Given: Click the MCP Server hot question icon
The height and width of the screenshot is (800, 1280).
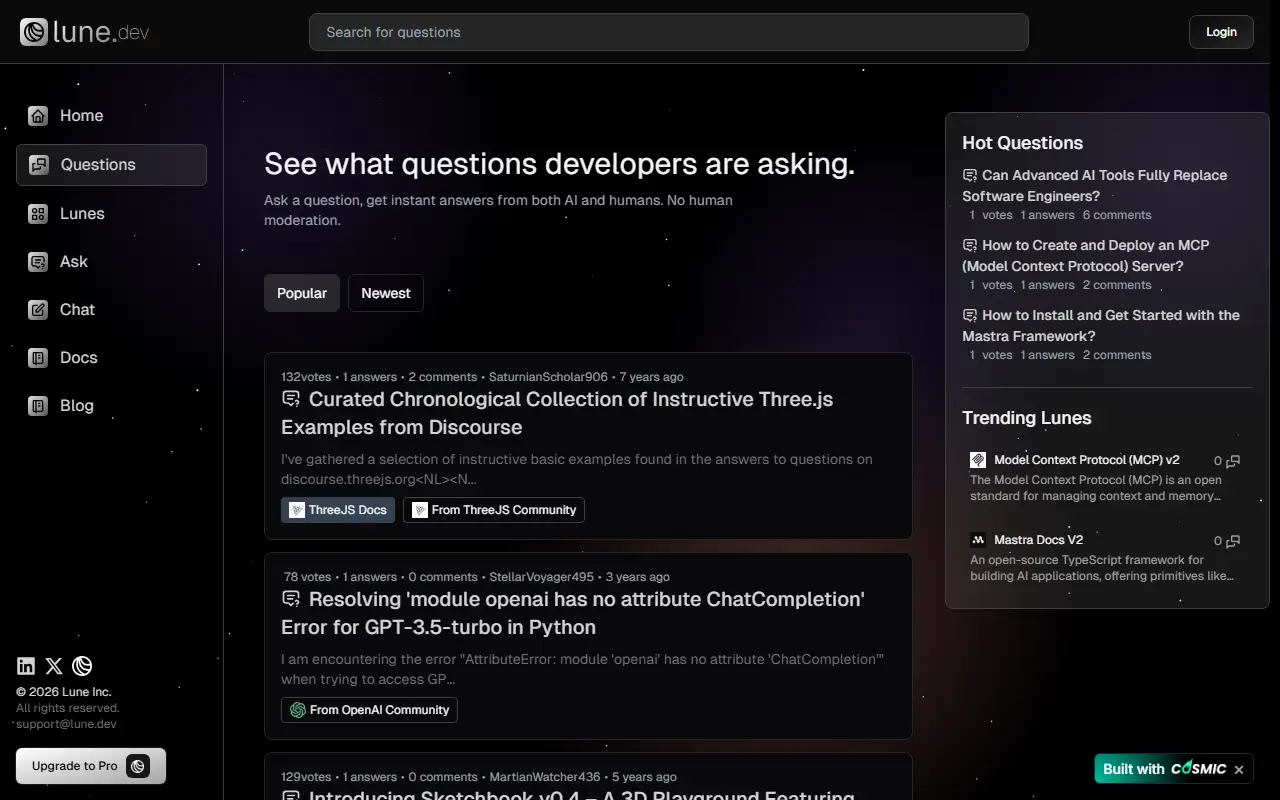Looking at the screenshot, I should pos(970,245).
